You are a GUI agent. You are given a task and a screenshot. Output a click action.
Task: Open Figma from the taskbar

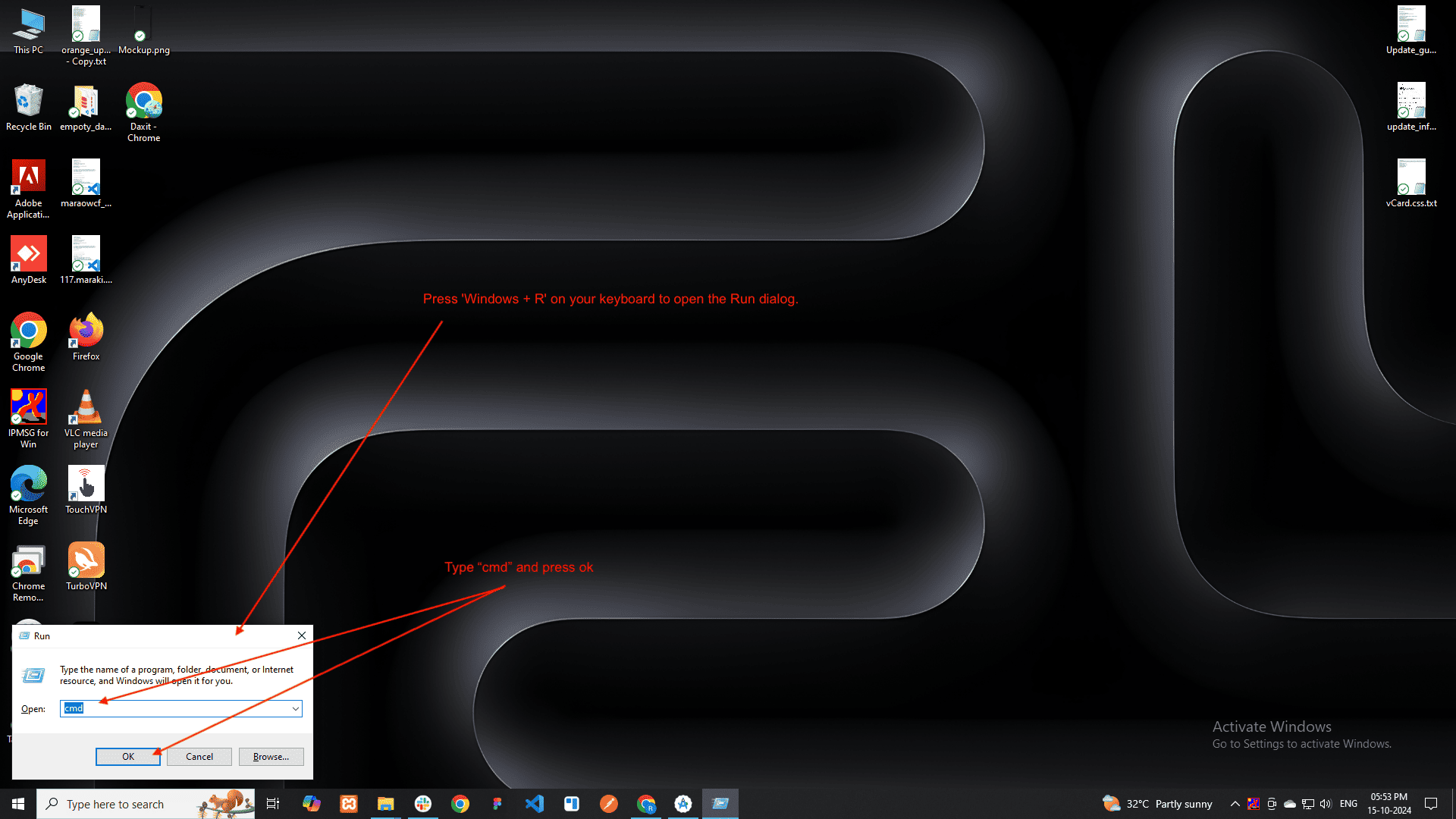click(497, 803)
